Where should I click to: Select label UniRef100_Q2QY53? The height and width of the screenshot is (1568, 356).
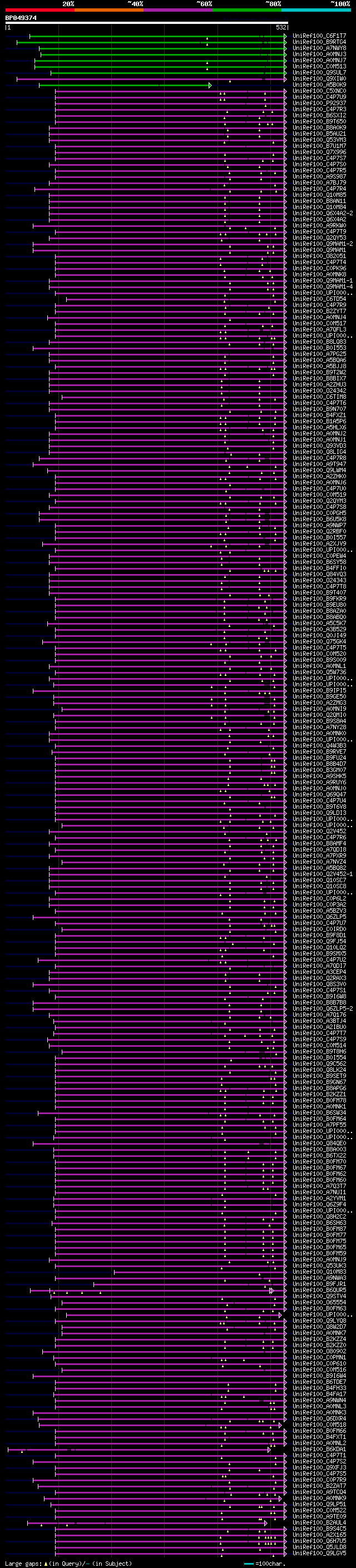[319, 238]
